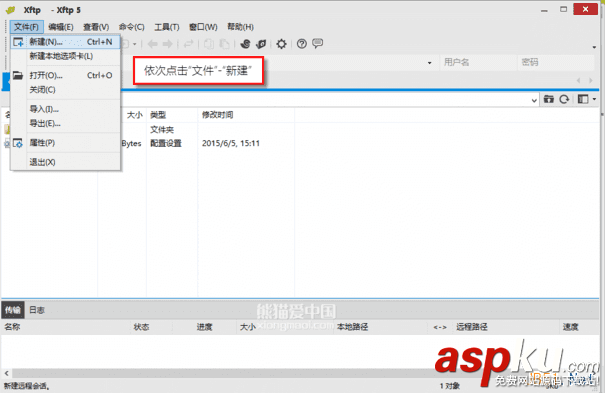Click the back arrow toolbar icon
605x393 pixels.
coord(153,44)
